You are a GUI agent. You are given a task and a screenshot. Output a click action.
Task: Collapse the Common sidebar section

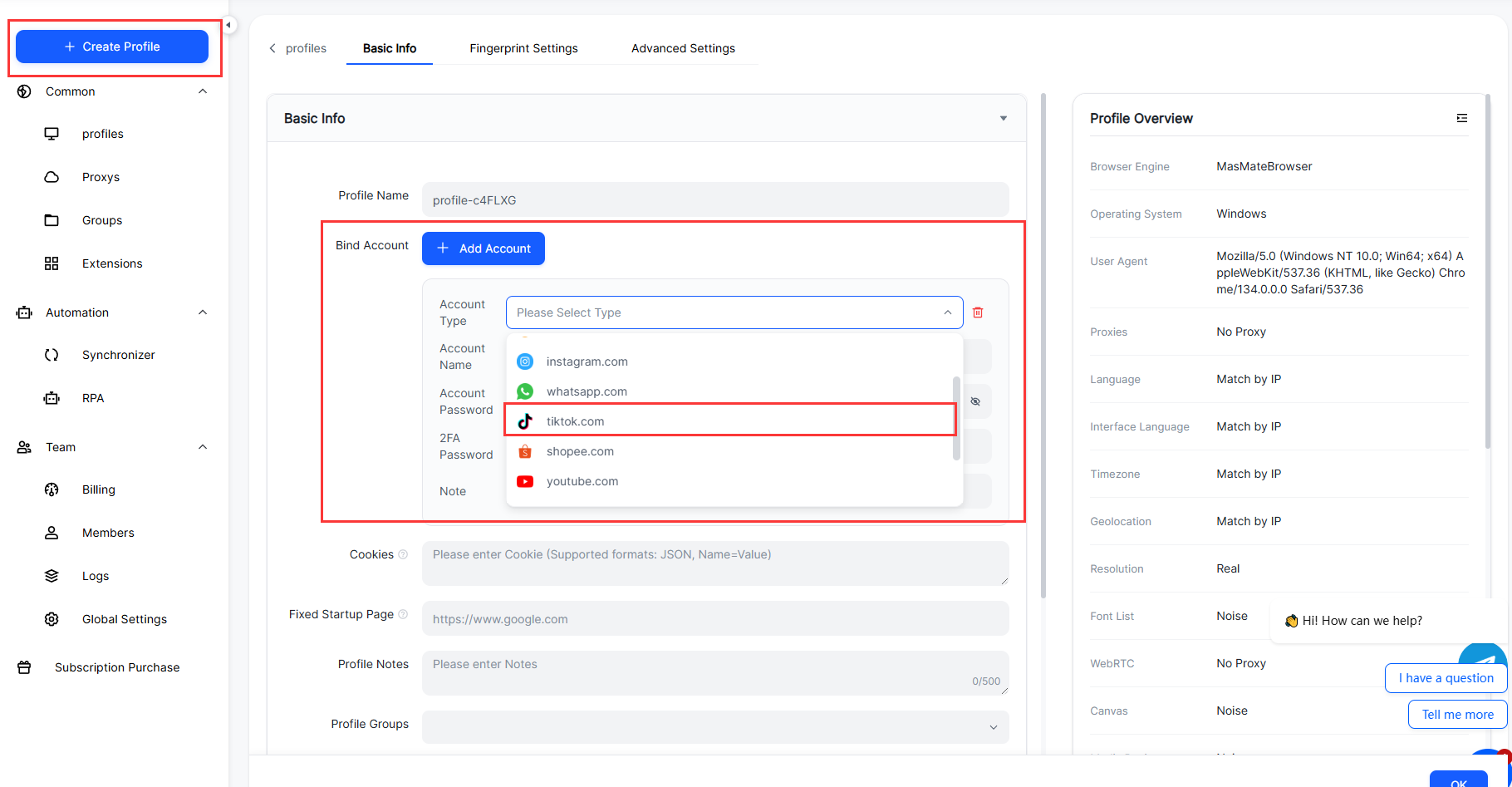(x=202, y=91)
